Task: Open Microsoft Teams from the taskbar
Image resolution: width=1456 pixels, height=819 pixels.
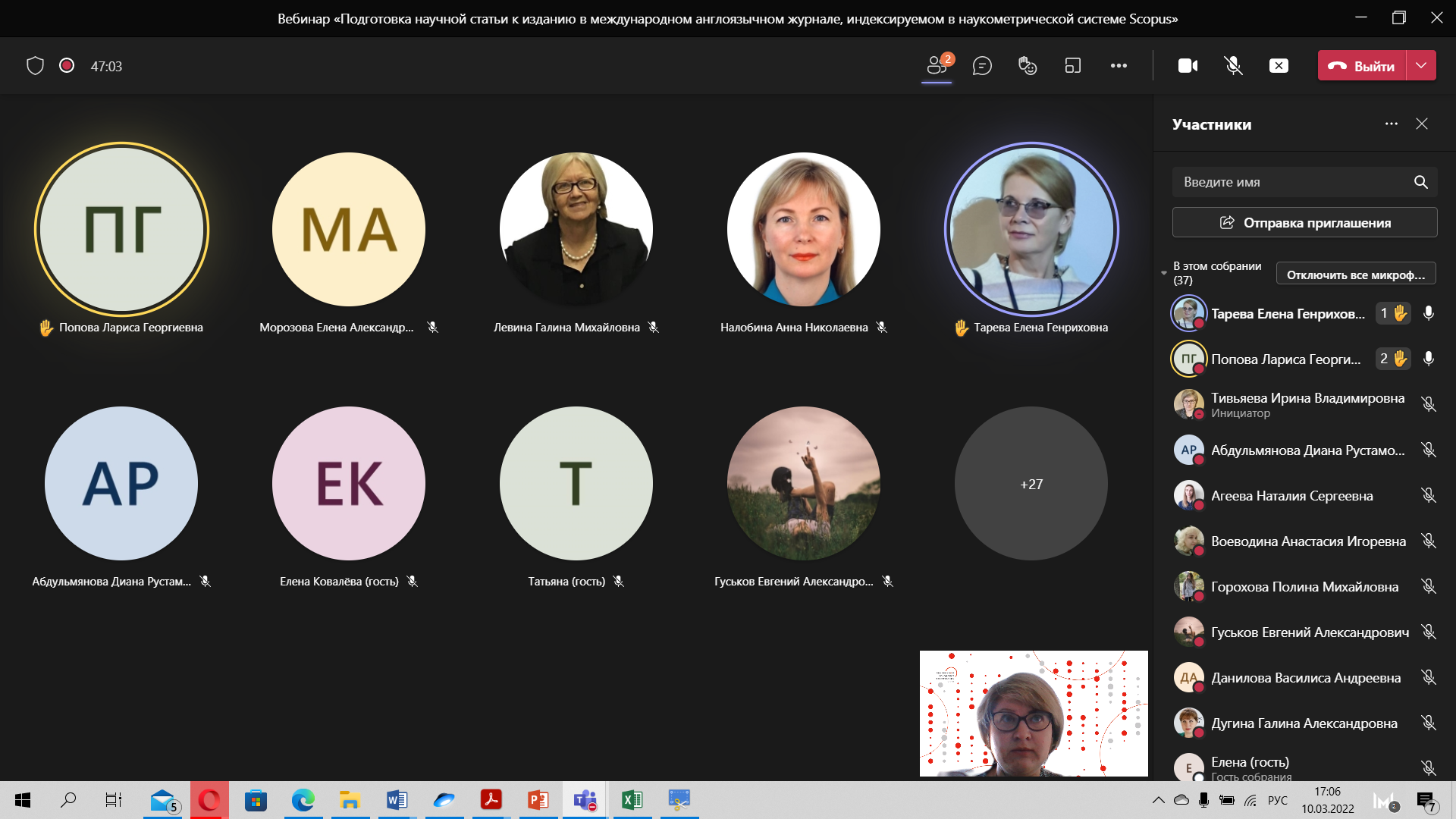Action: coord(585,800)
